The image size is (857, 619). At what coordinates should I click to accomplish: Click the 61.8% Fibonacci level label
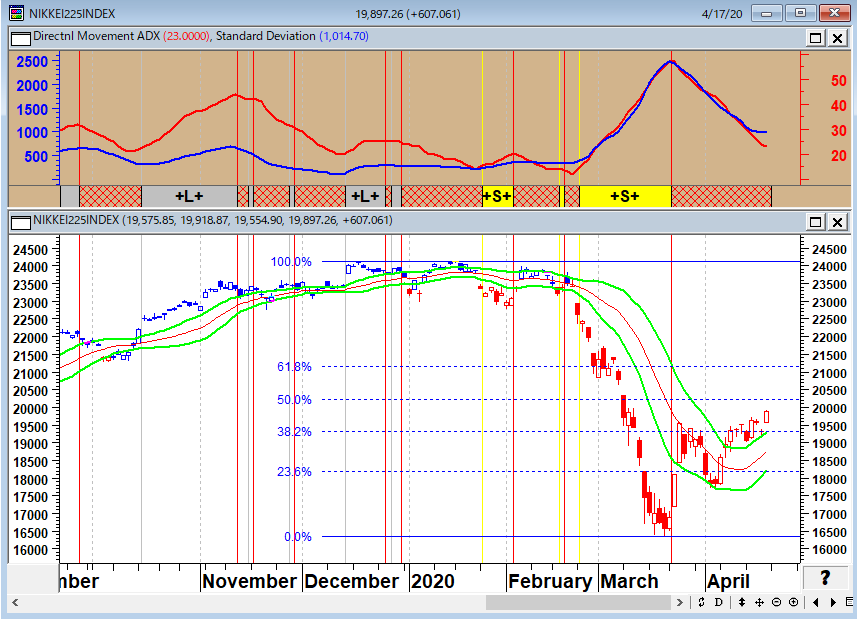pyautogui.click(x=294, y=367)
